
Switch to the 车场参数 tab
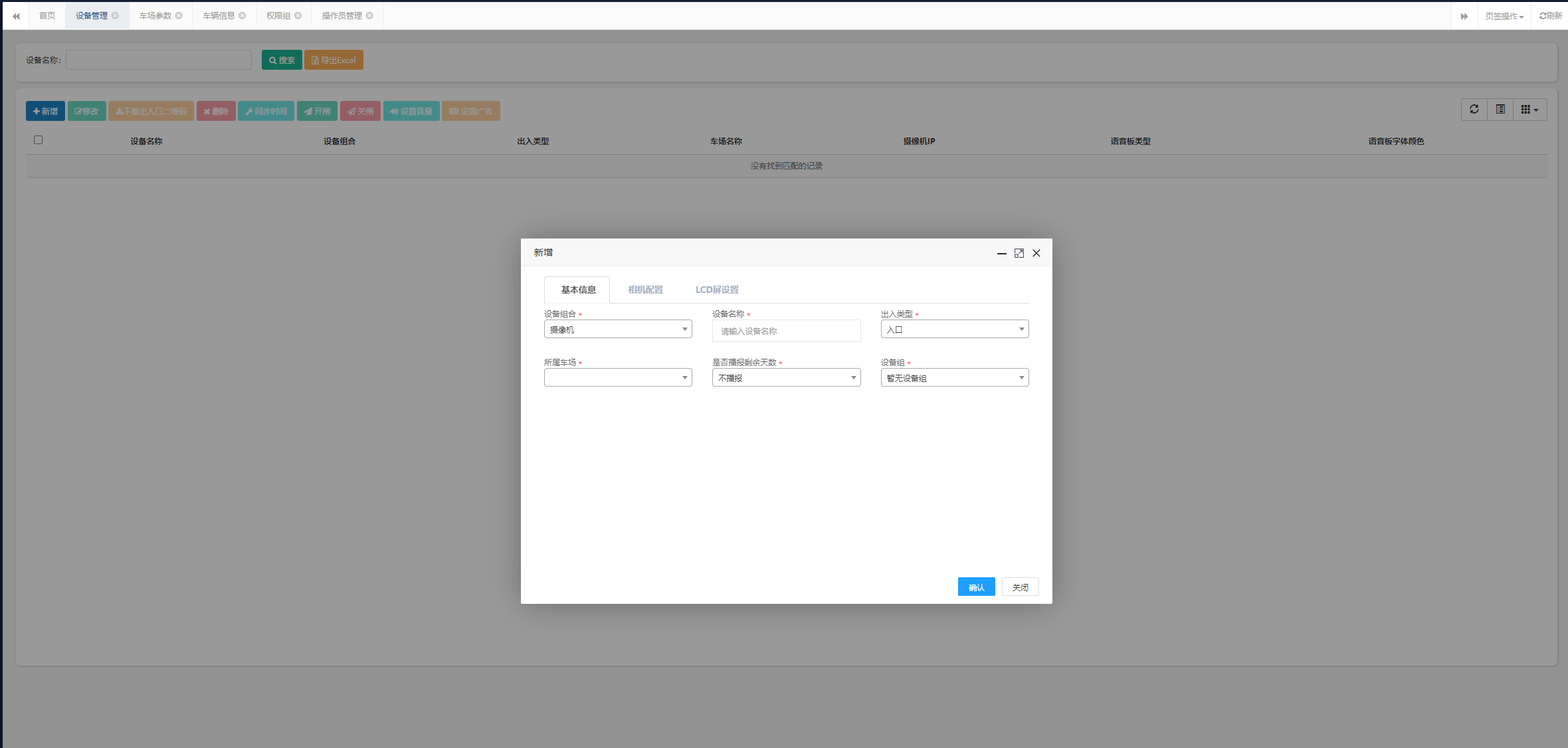pyautogui.click(x=155, y=15)
